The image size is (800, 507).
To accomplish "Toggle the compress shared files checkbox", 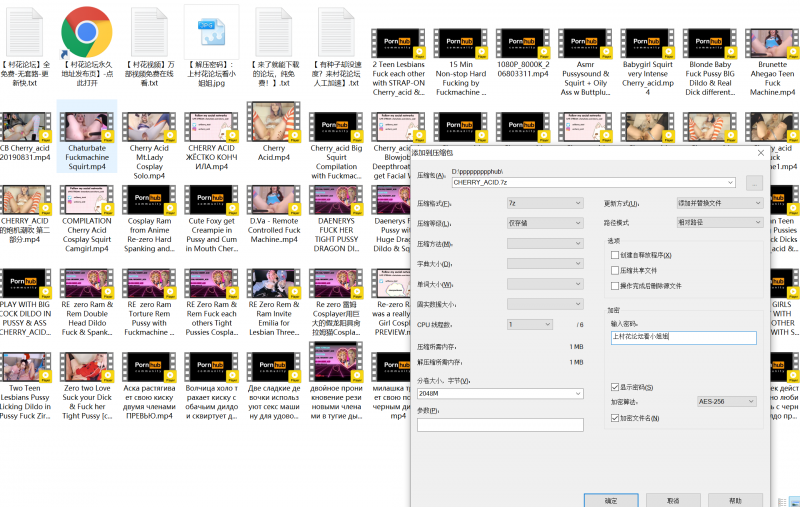I will (x=614, y=270).
